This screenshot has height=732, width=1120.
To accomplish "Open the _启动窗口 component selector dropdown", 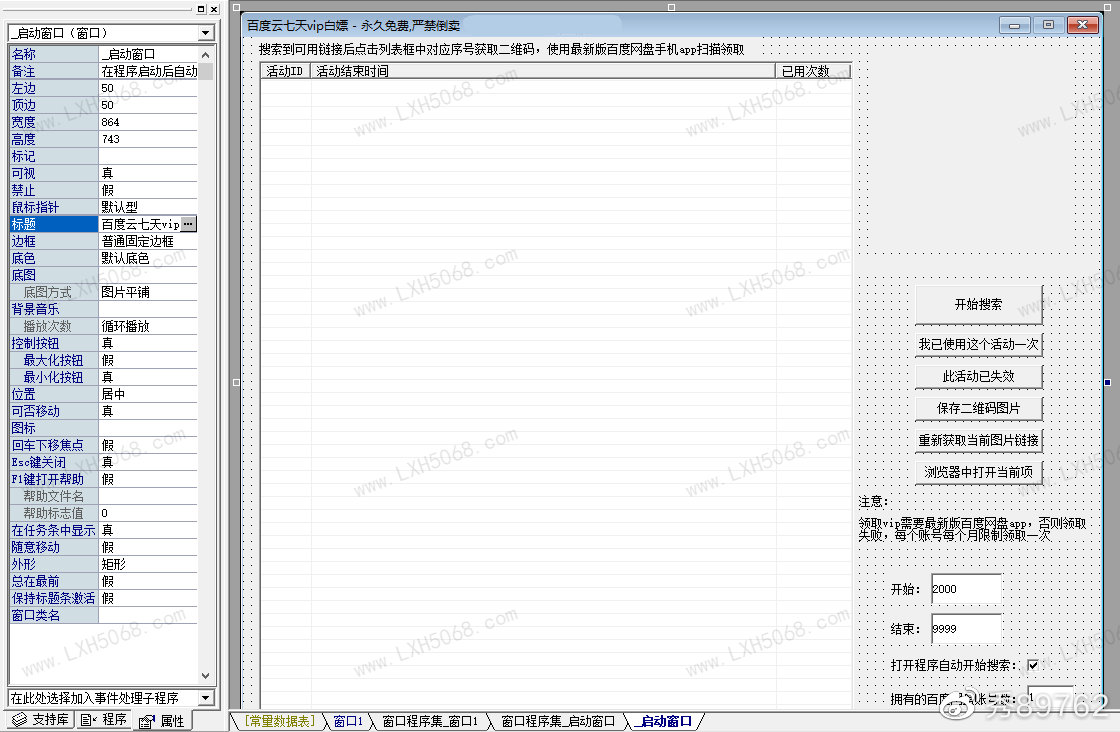I will tap(206, 33).
